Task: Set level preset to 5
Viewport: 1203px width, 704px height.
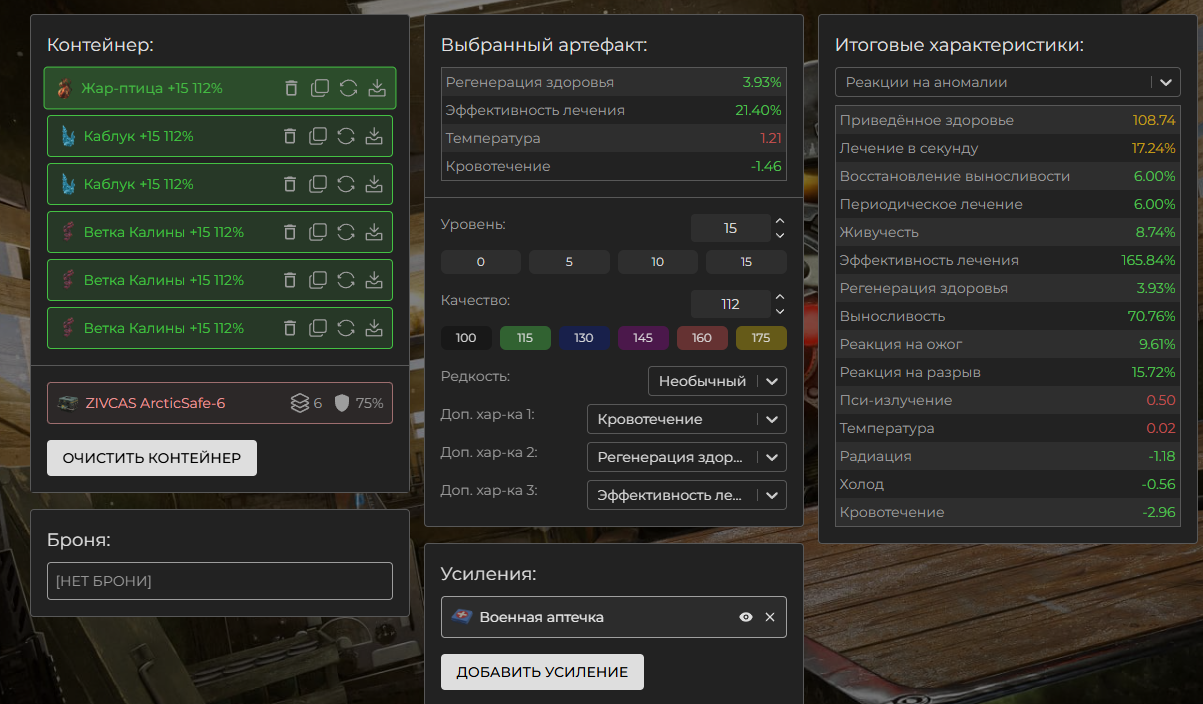Action: coord(569,262)
